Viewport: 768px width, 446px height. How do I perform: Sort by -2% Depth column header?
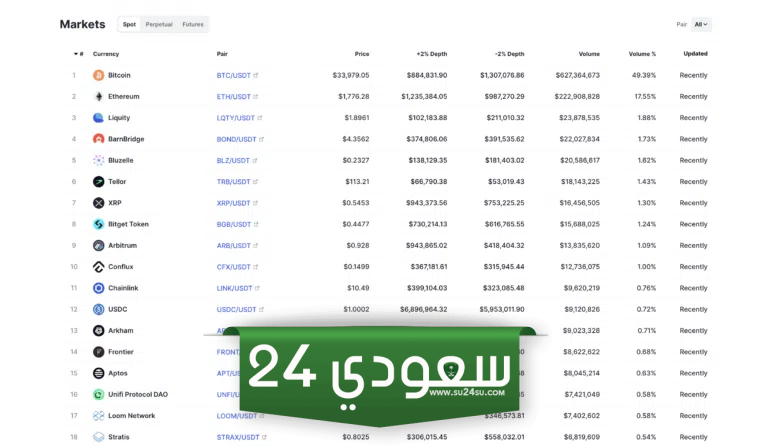(x=509, y=54)
